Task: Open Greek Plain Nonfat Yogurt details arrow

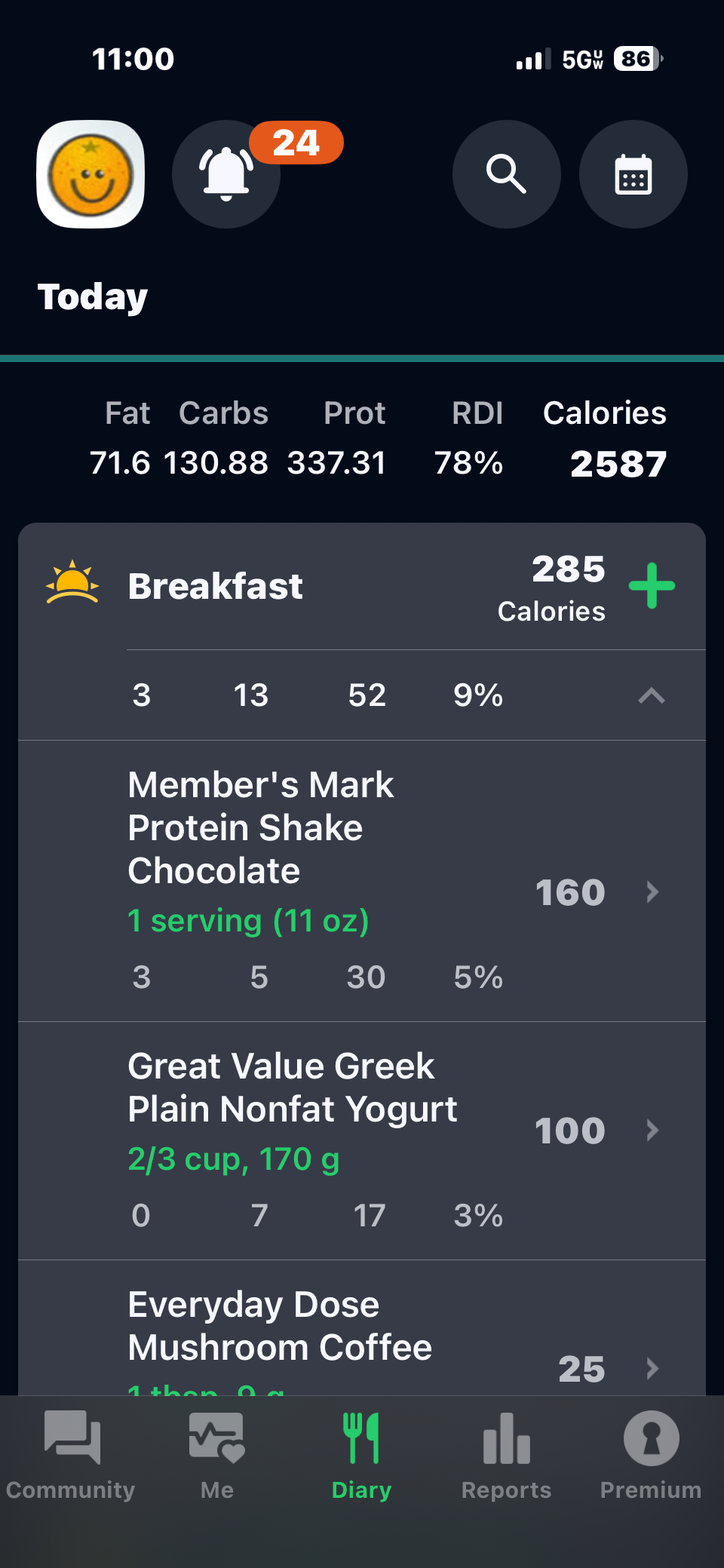Action: (652, 1131)
